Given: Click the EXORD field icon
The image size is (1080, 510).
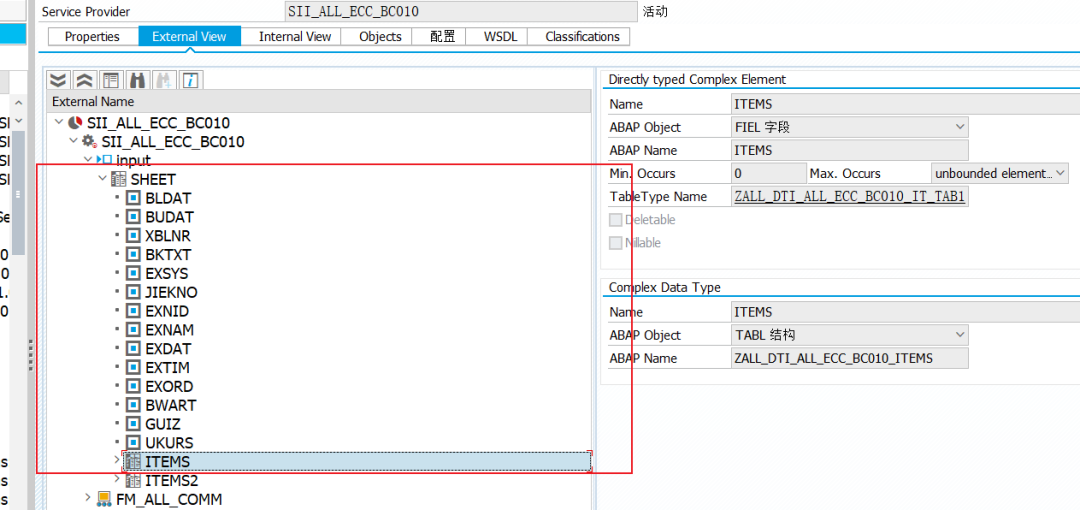Looking at the screenshot, I should click(x=133, y=387).
